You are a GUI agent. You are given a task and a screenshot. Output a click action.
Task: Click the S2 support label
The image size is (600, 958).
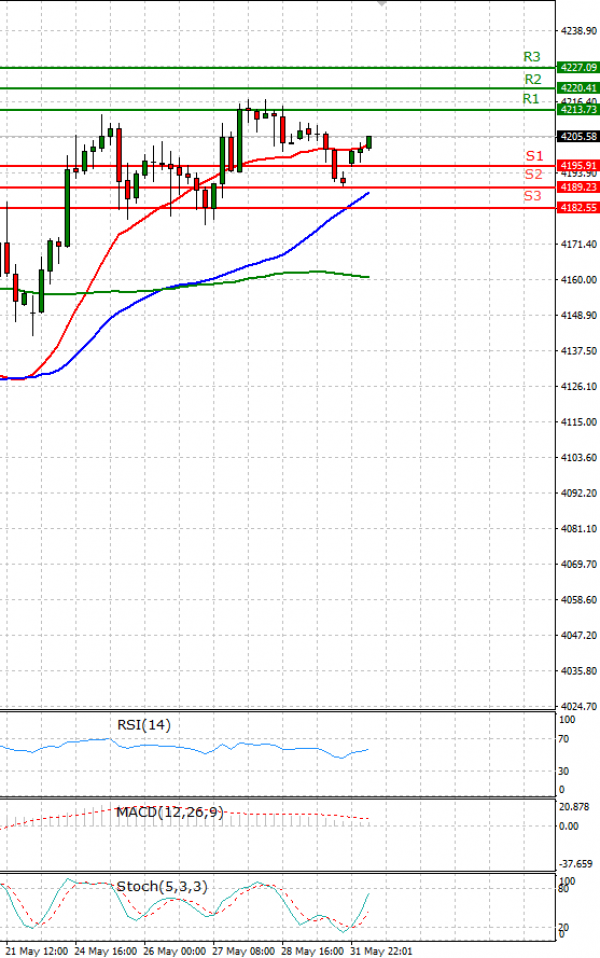click(533, 174)
